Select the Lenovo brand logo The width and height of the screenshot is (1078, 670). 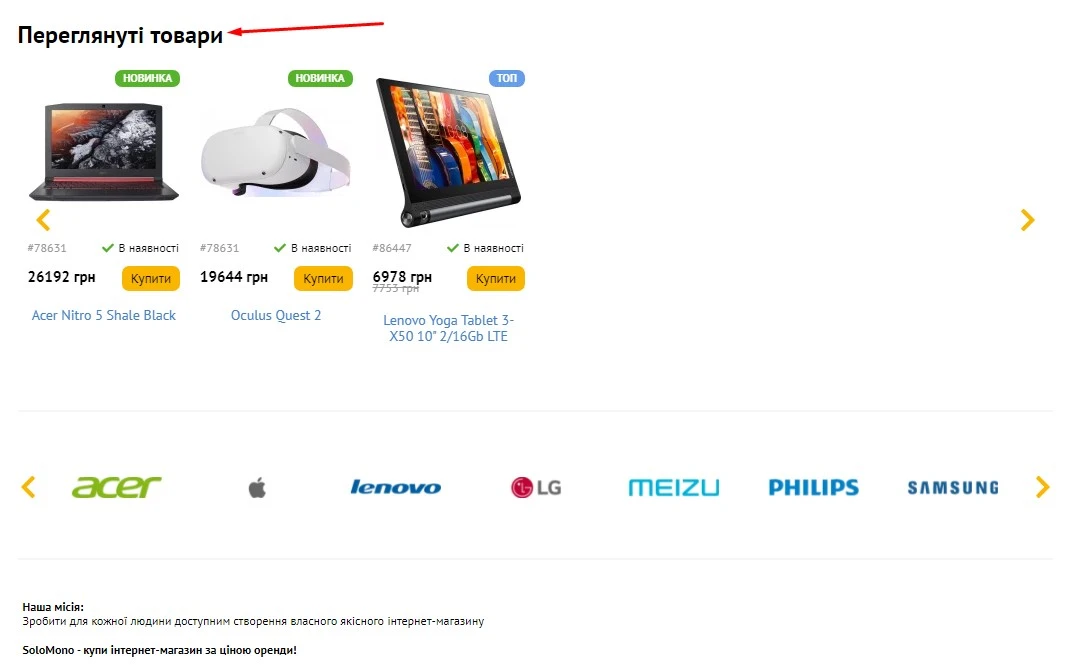point(395,487)
